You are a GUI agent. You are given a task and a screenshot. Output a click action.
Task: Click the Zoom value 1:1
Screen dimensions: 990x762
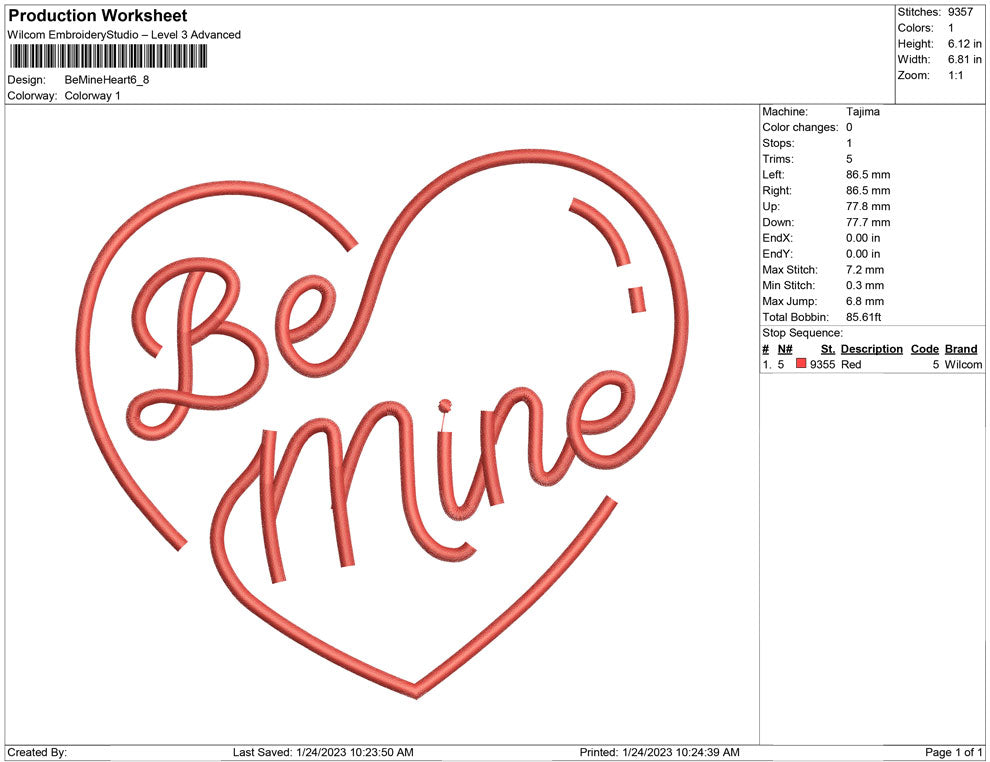[x=955, y=76]
